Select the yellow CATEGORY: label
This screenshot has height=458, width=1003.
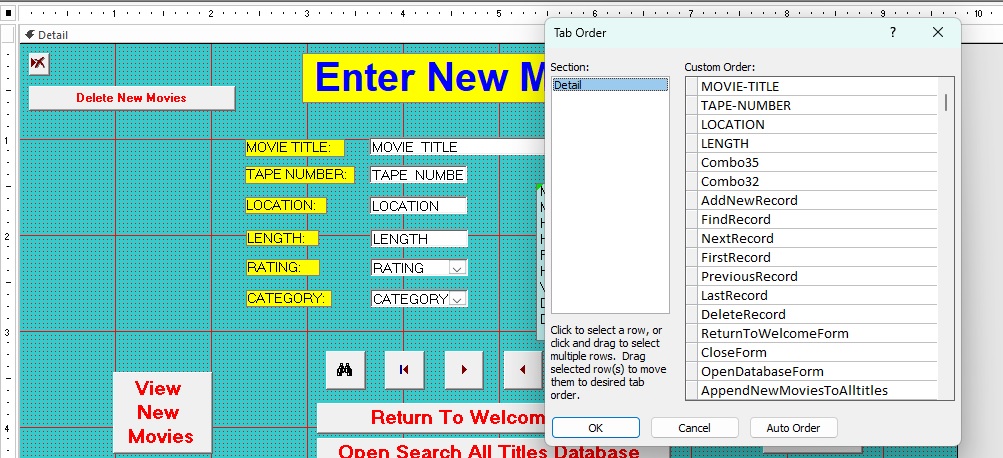pos(288,298)
